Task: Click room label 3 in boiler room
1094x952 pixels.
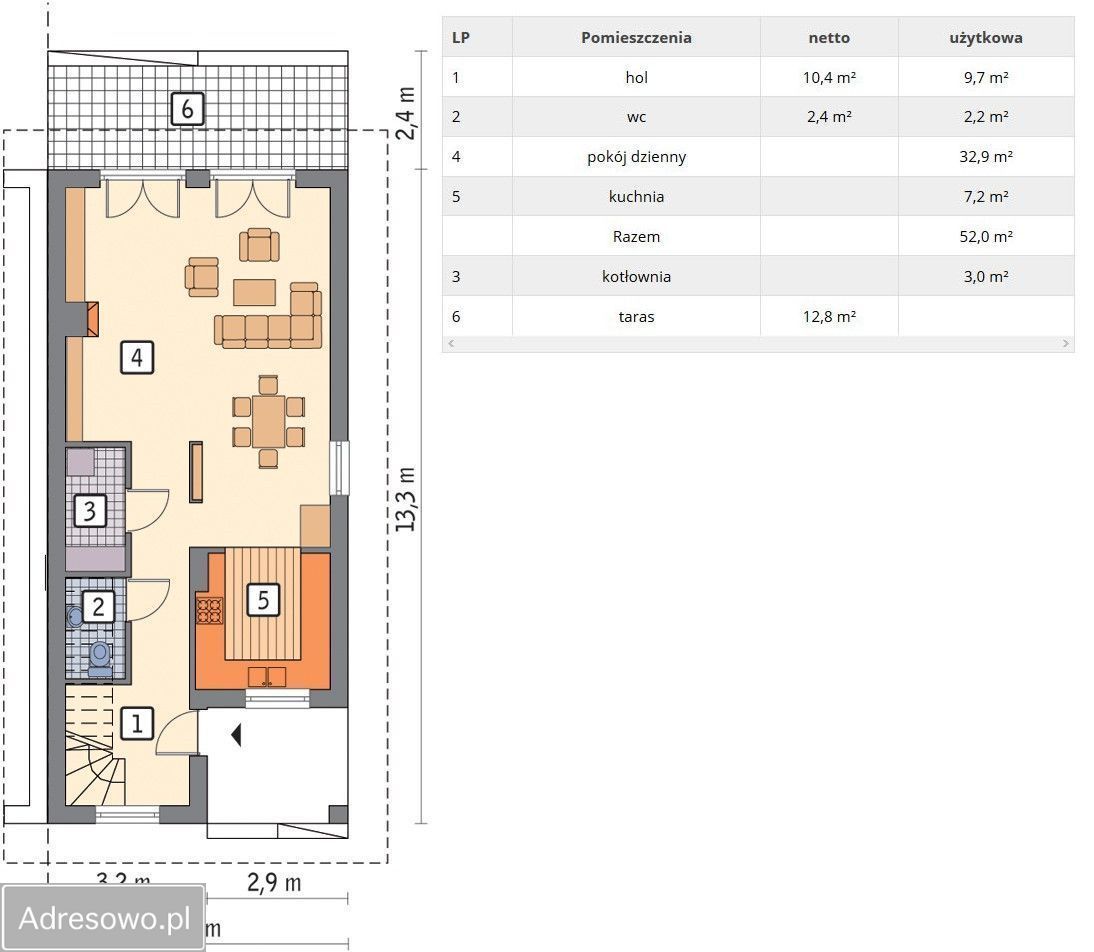Action: click(90, 511)
